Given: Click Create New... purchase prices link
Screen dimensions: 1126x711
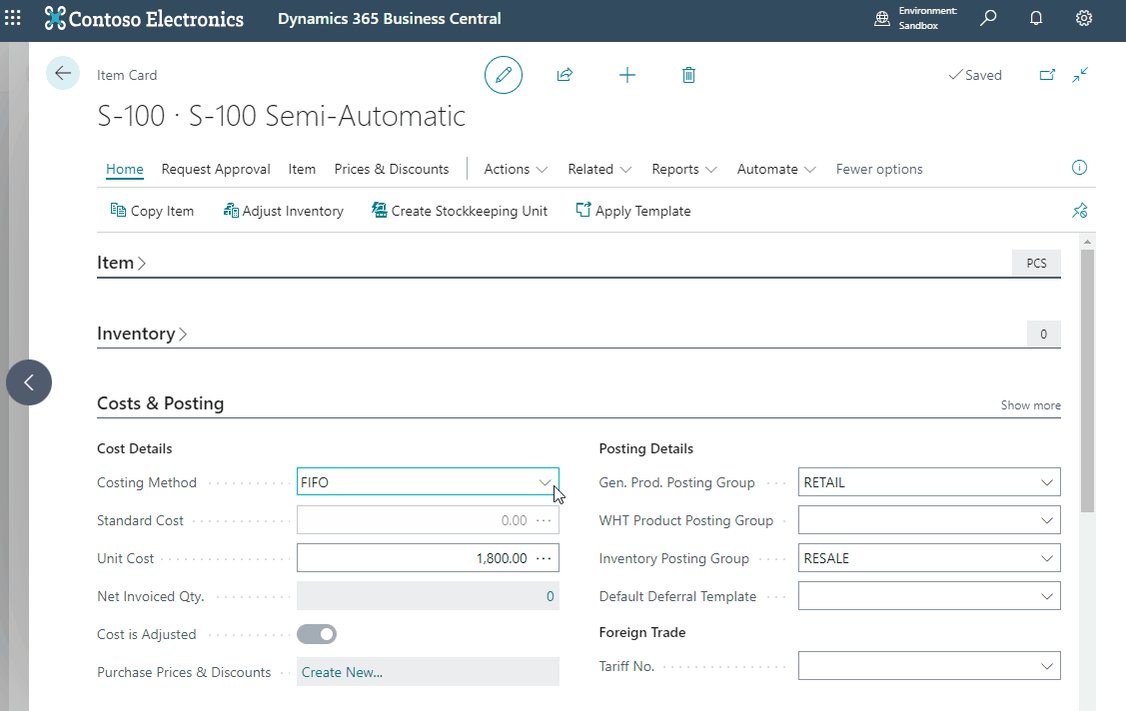Looking at the screenshot, I should [x=342, y=672].
